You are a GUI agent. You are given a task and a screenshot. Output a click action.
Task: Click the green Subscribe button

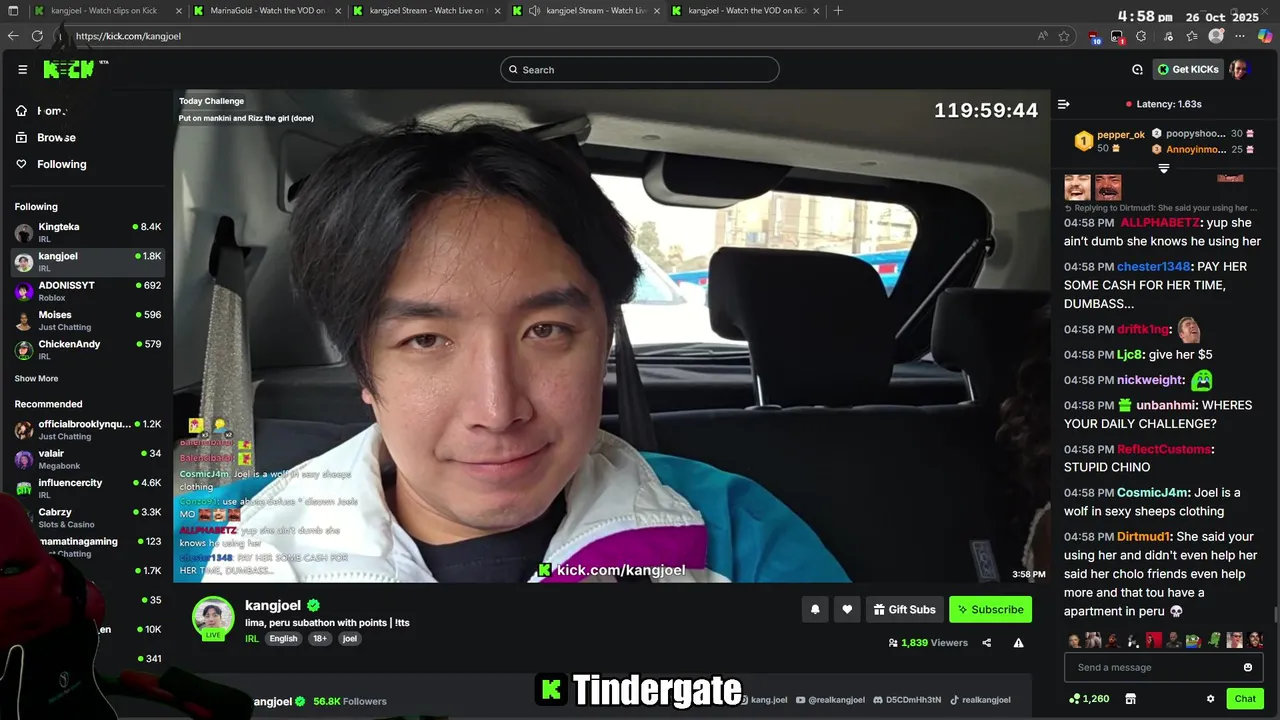click(990, 609)
